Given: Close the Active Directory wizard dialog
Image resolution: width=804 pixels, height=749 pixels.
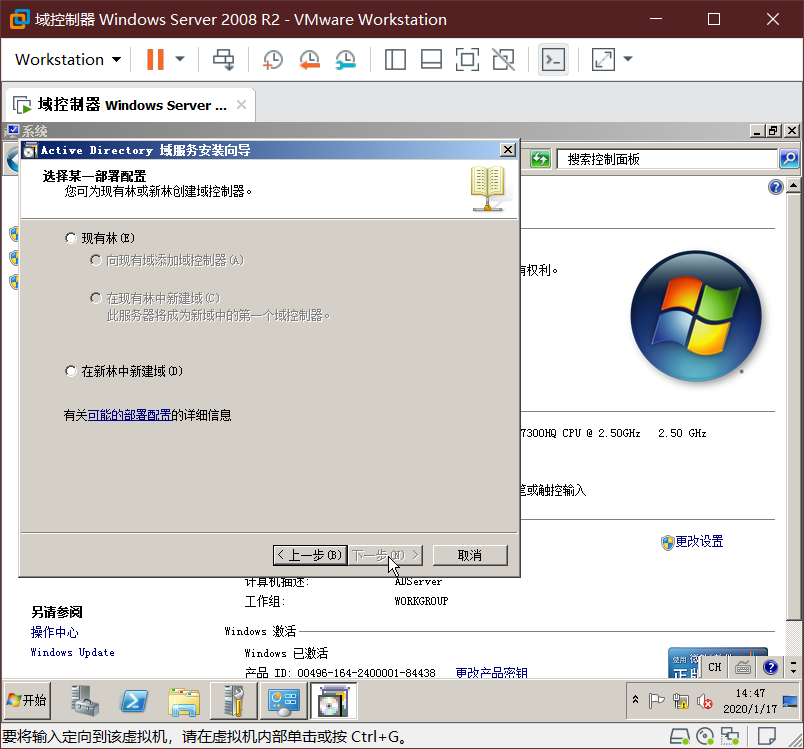Looking at the screenshot, I should tap(508, 150).
